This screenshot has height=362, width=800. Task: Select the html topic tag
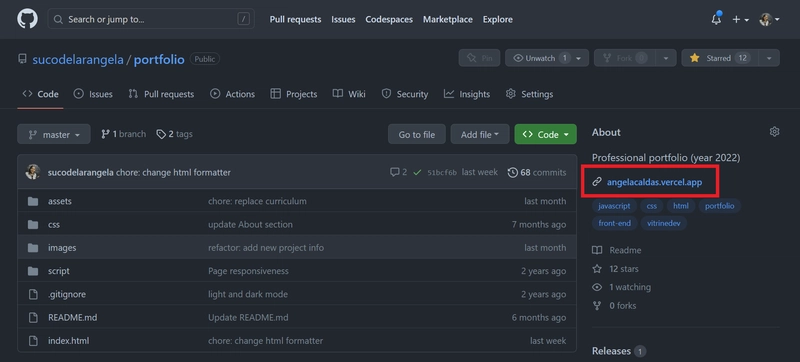(x=681, y=206)
